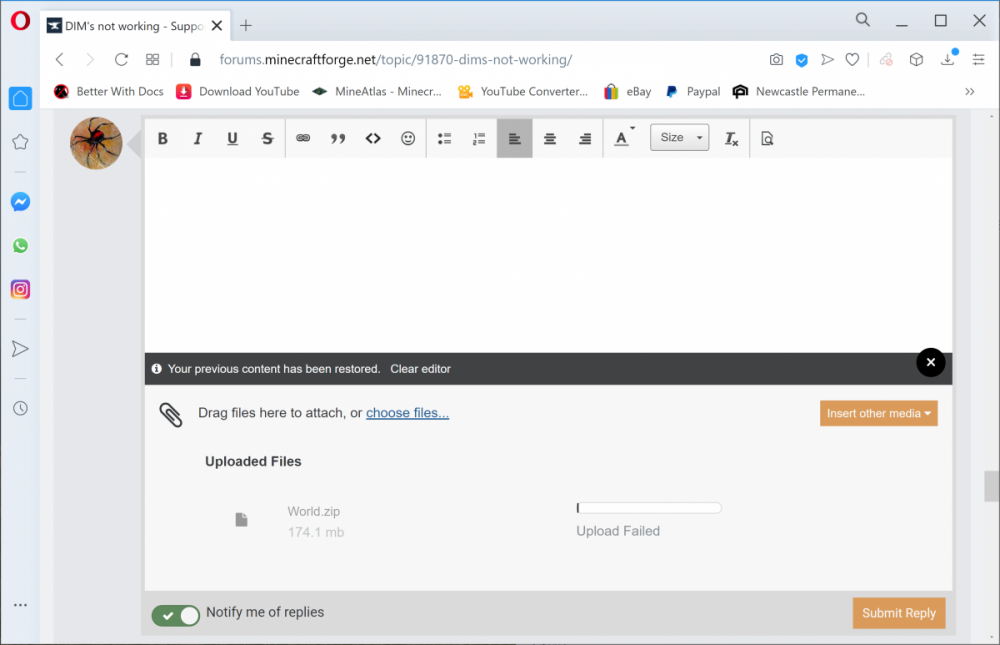Open WhatsApp in sidebar
1000x645 pixels.
point(20,246)
